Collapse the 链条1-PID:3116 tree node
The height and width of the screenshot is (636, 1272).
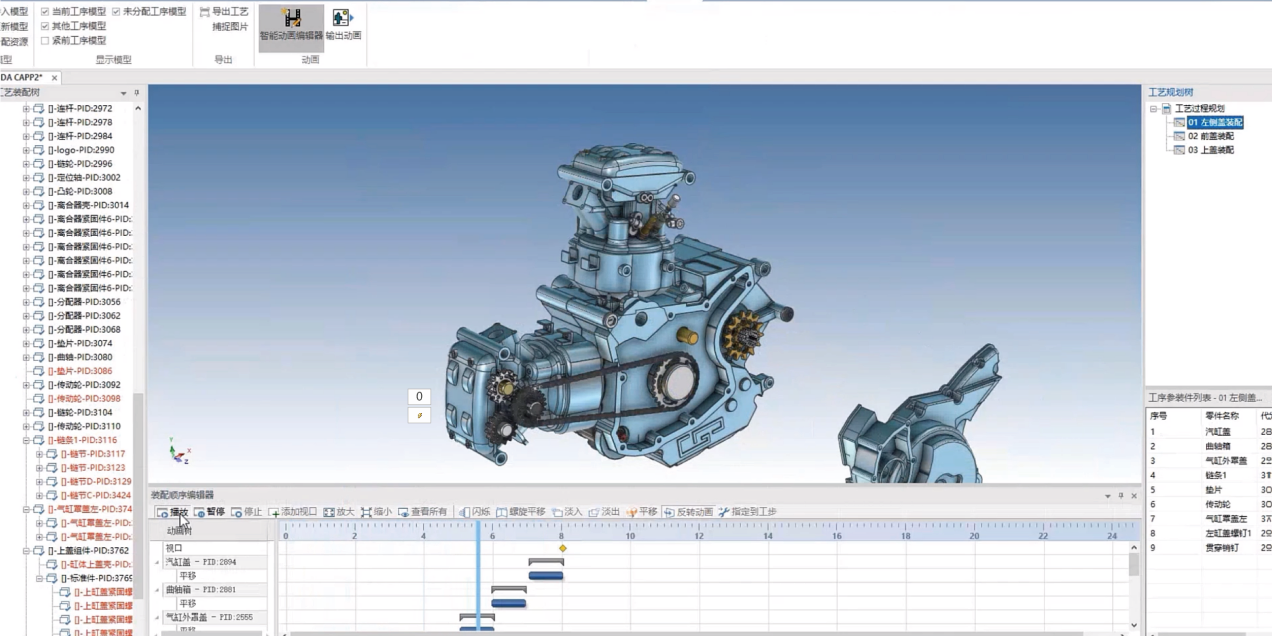click(27, 440)
